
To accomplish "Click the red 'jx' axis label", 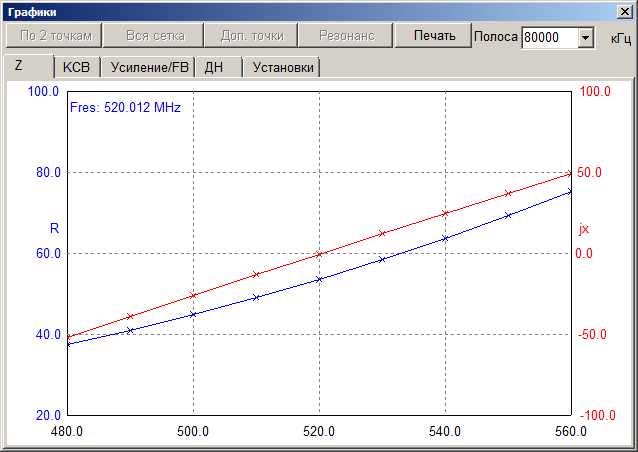I will point(584,228).
